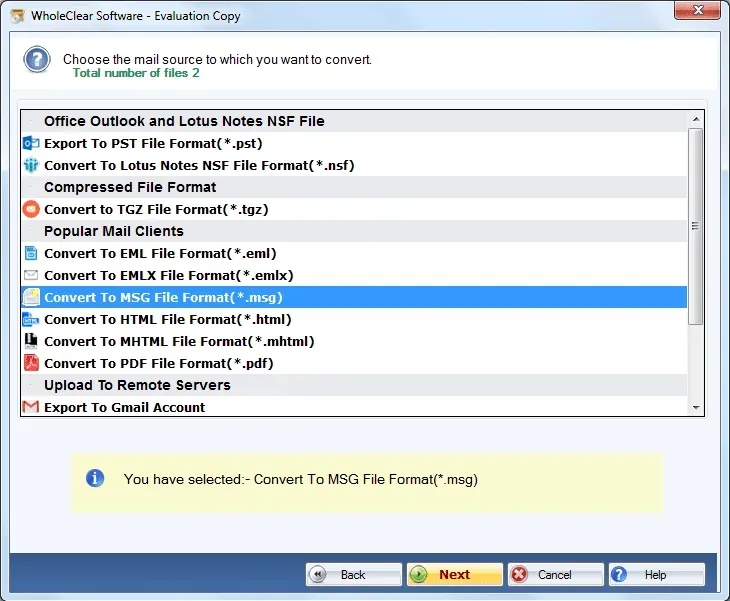730x601 pixels.
Task: Click the red PDF format icon
Action: click(31, 363)
